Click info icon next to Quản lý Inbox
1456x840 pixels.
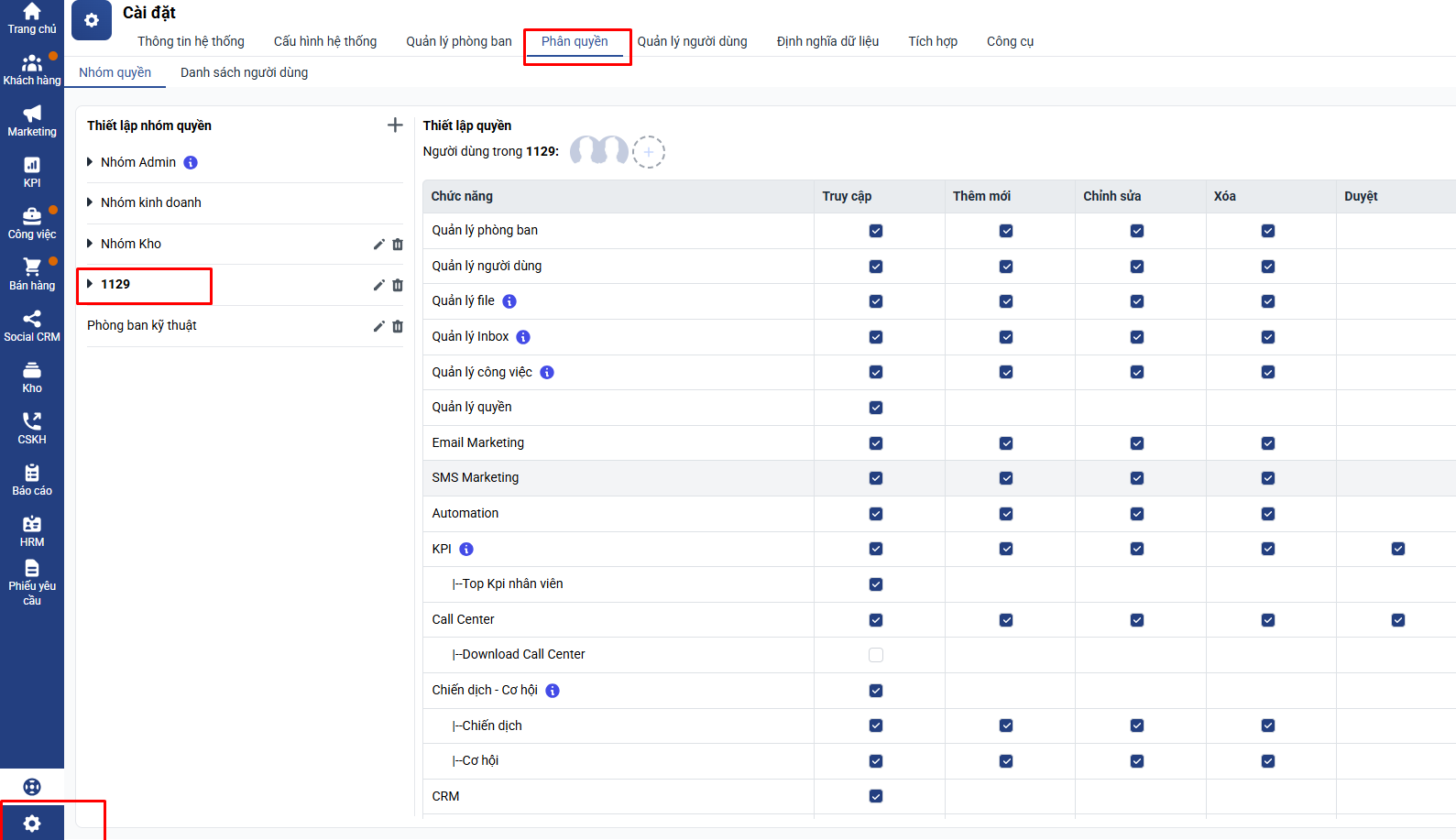(523, 337)
